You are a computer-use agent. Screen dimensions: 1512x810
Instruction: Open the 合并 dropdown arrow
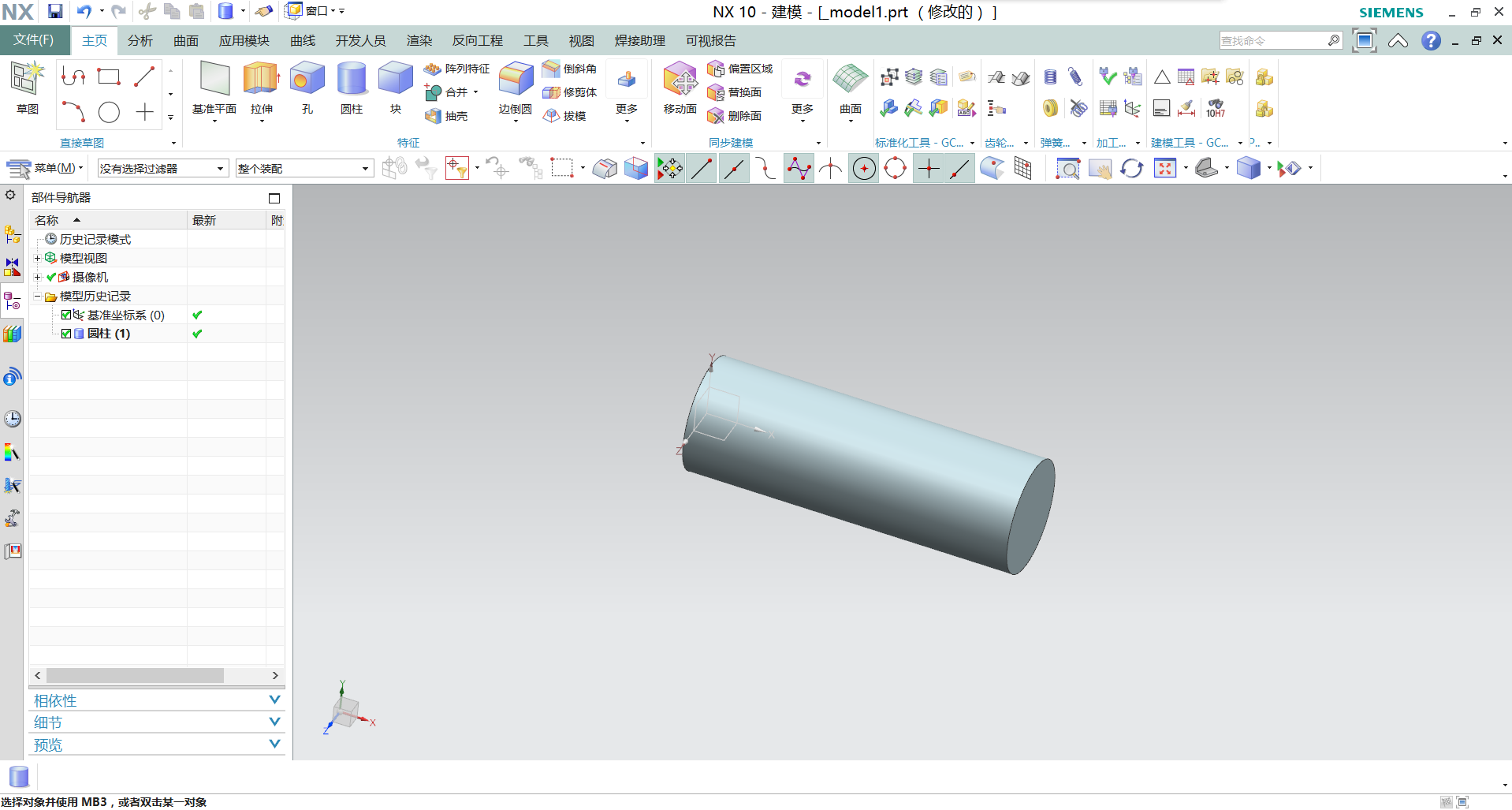click(x=476, y=92)
